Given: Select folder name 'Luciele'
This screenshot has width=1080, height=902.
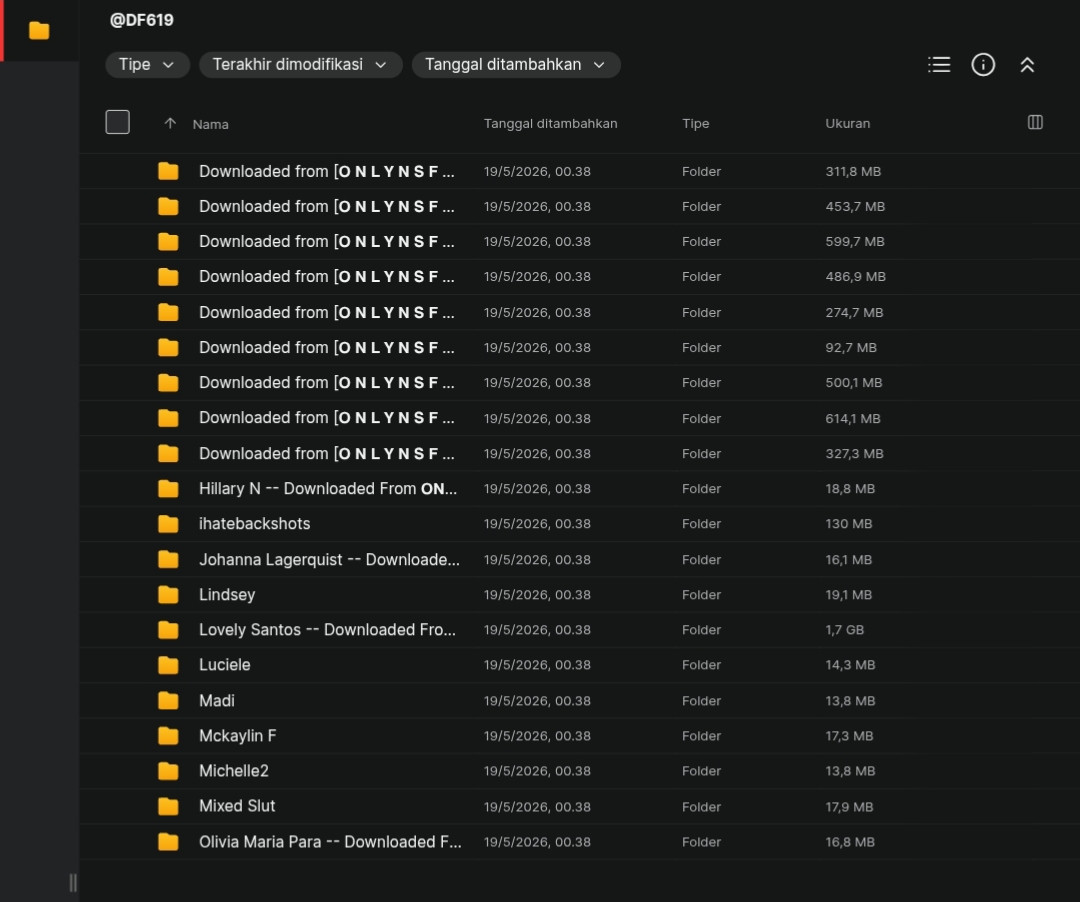Looking at the screenshot, I should point(225,664).
